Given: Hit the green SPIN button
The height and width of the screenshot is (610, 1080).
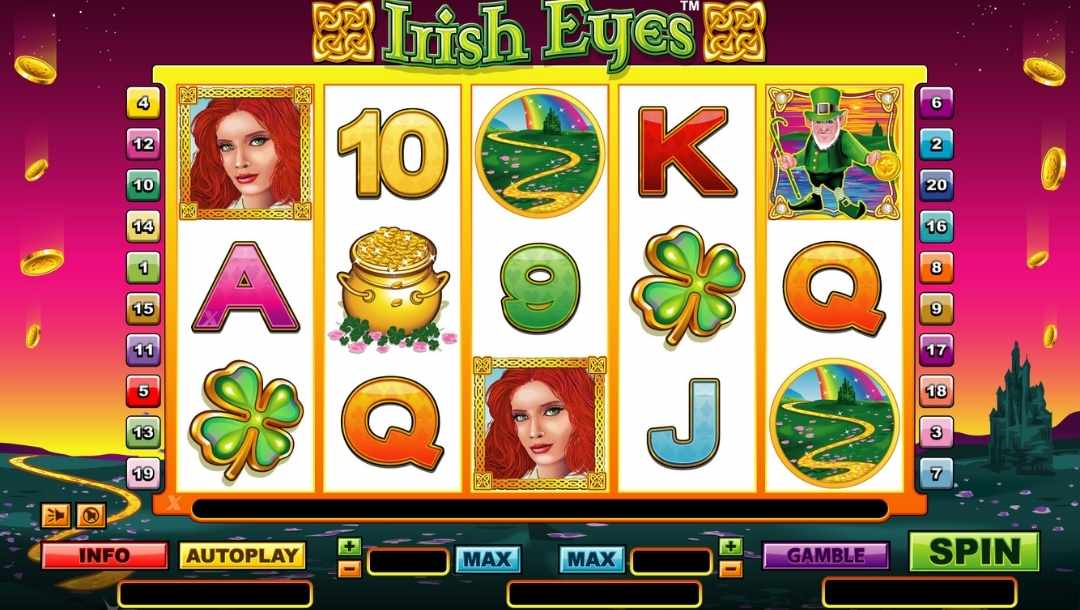Looking at the screenshot, I should tap(974, 551).
